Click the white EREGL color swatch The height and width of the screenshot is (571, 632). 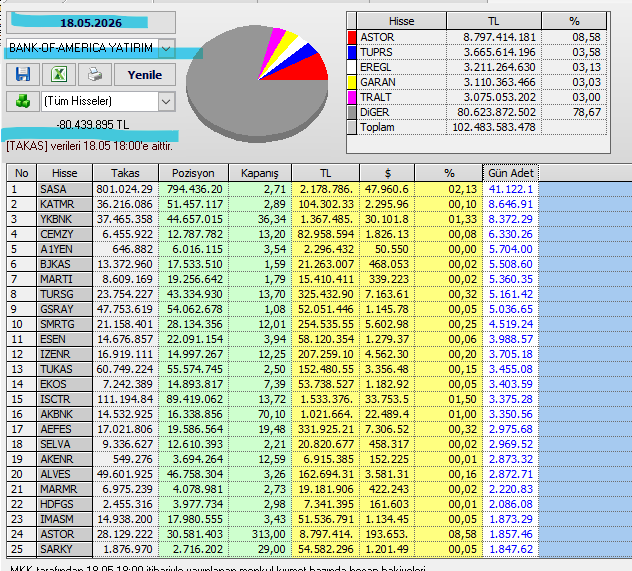352,67
